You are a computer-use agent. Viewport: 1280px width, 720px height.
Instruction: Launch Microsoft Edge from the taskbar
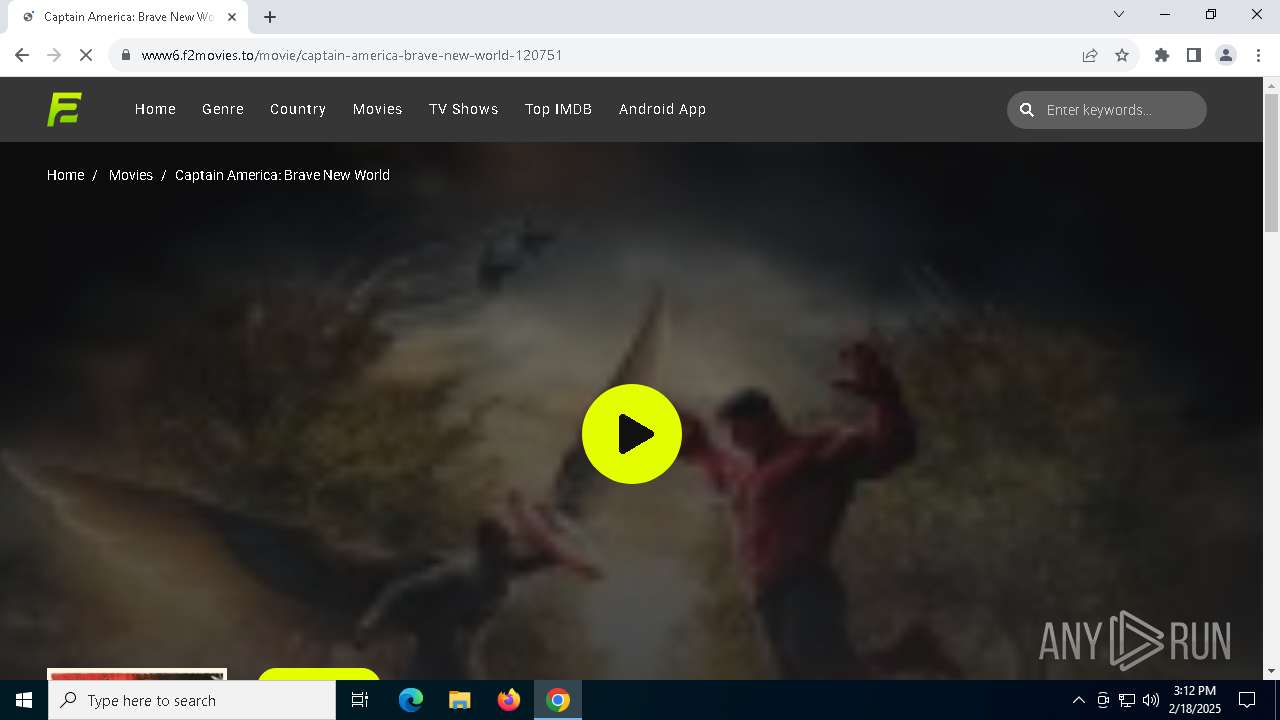[411, 700]
